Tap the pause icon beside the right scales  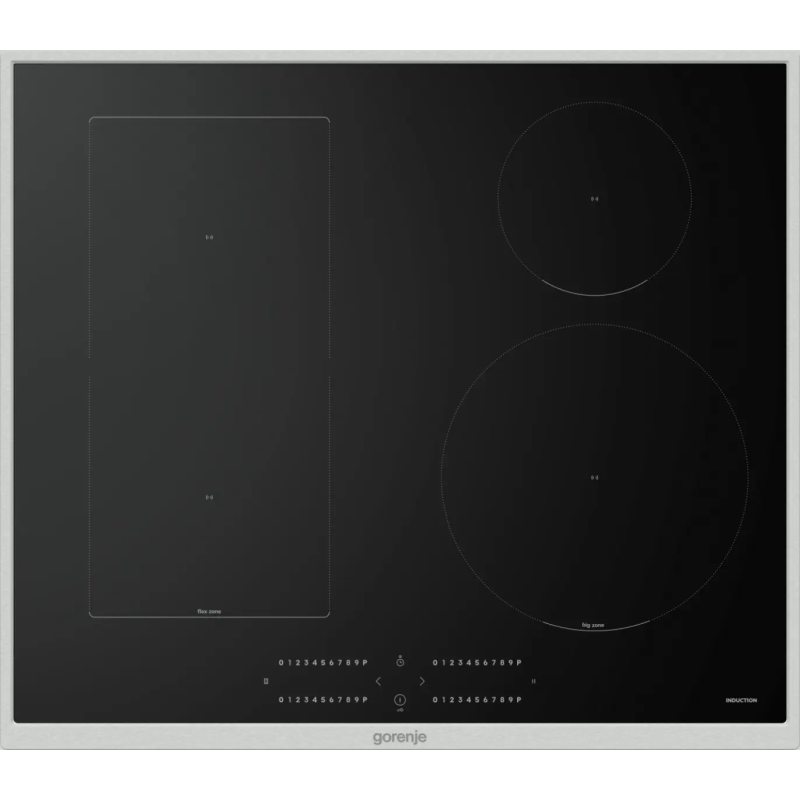click(x=534, y=681)
